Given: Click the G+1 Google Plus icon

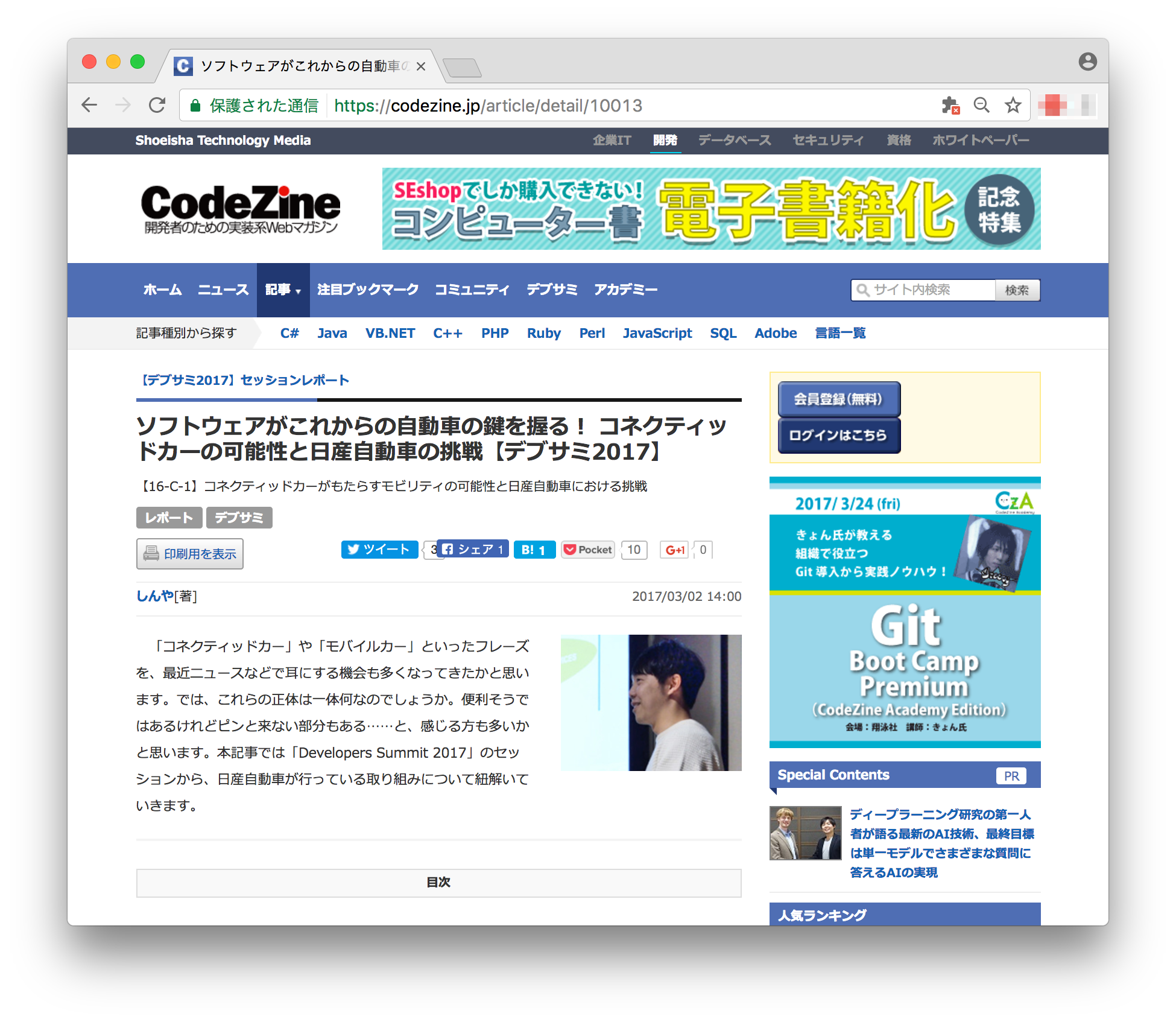Looking at the screenshot, I should [674, 550].
